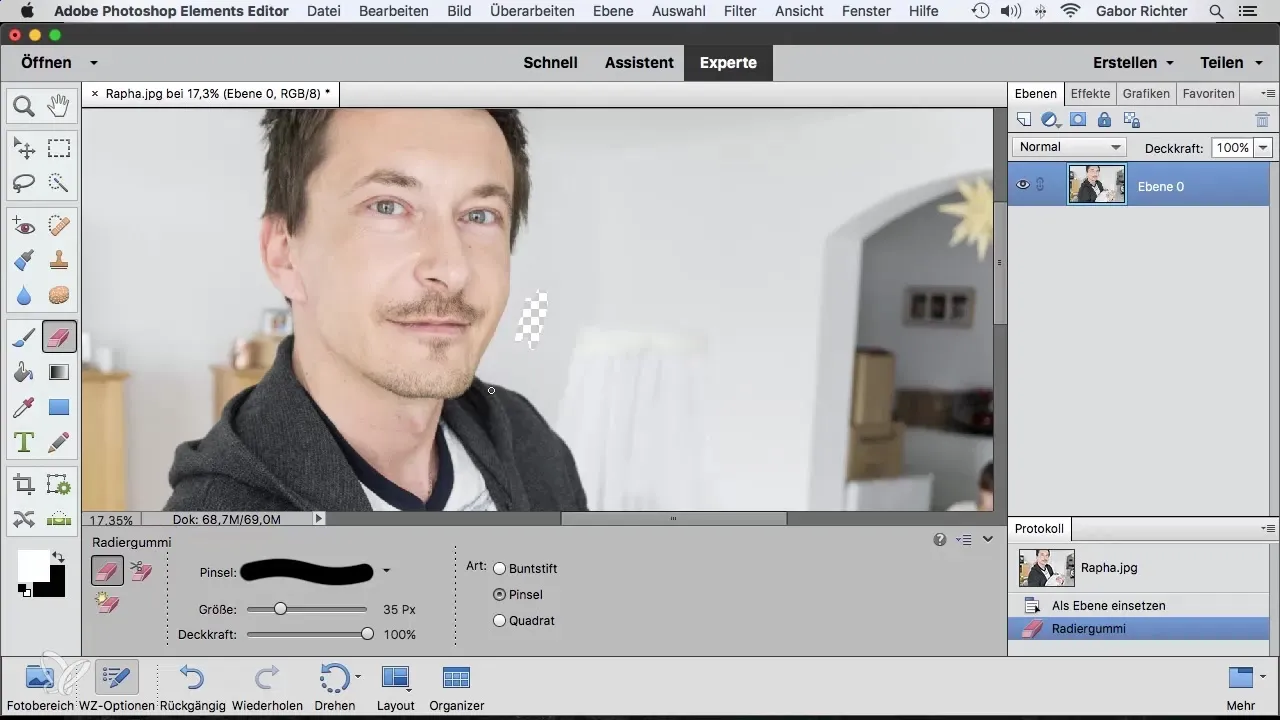Select the Content-Aware Move tool
The height and width of the screenshot is (720, 1280).
[24, 519]
